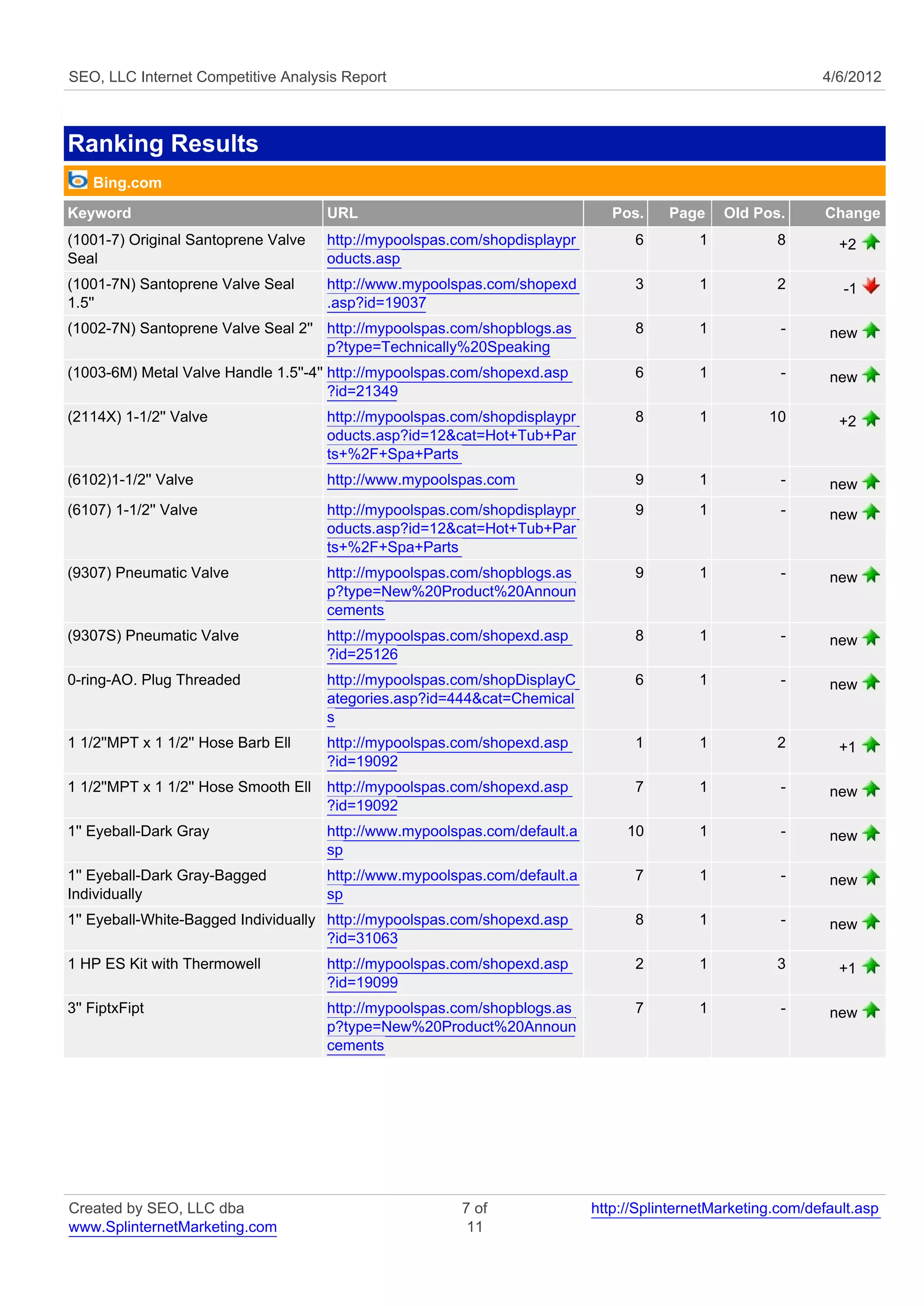This screenshot has height=1306, width=924.
Task: Click green arrow for 1" Eyeball-Dark Gray row
Action: [870, 834]
